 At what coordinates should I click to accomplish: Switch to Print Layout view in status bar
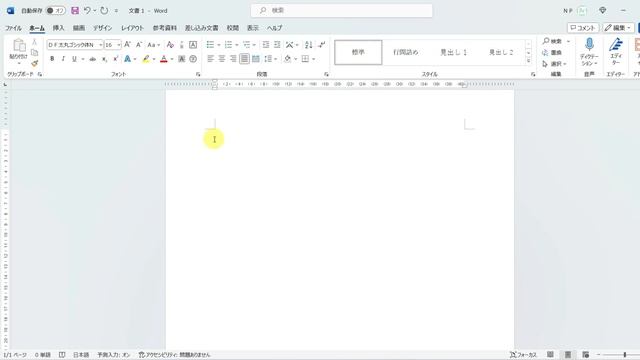tap(568, 355)
